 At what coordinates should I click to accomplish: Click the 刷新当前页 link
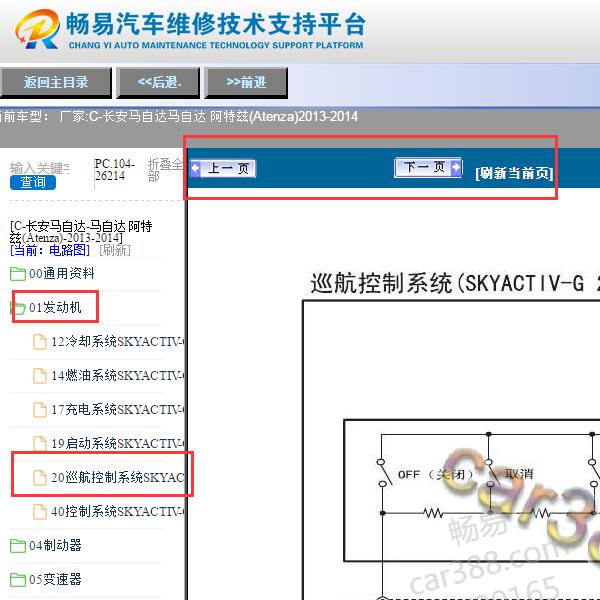(x=514, y=173)
